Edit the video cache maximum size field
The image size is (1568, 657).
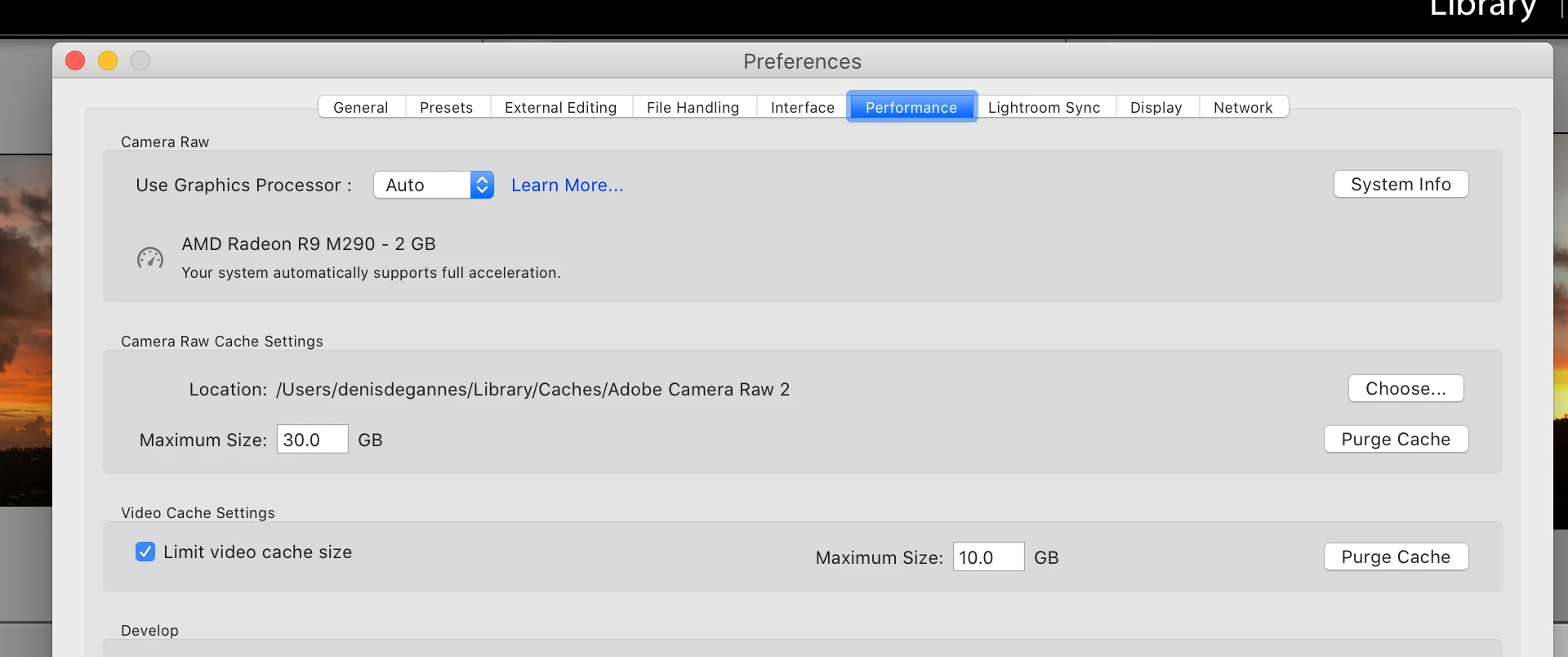click(988, 556)
